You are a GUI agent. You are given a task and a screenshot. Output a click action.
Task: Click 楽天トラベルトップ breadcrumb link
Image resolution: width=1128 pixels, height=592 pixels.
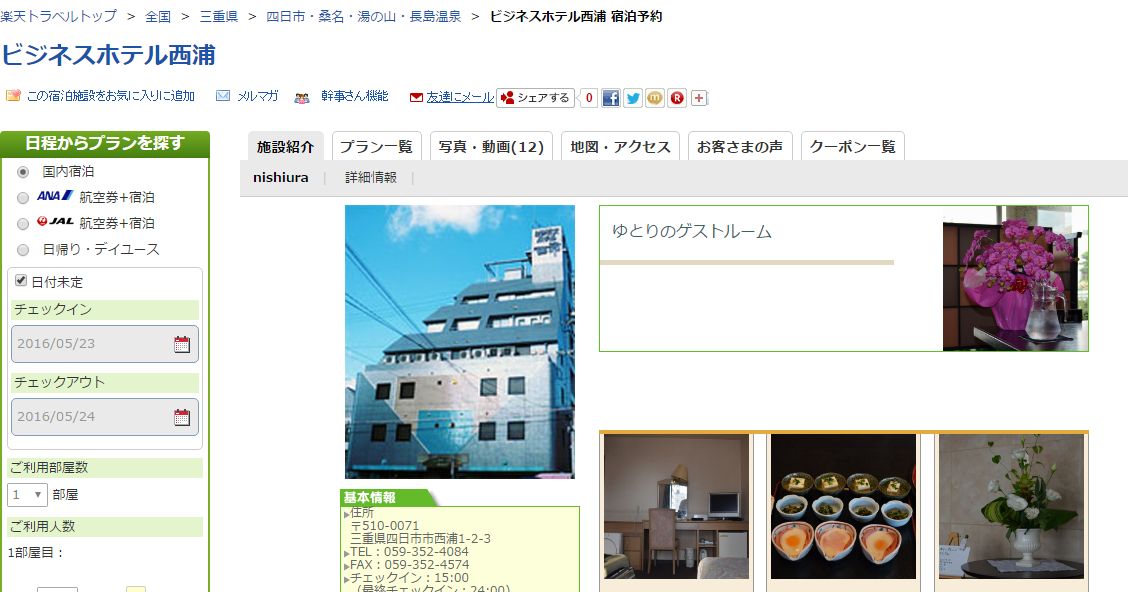[x=58, y=16]
